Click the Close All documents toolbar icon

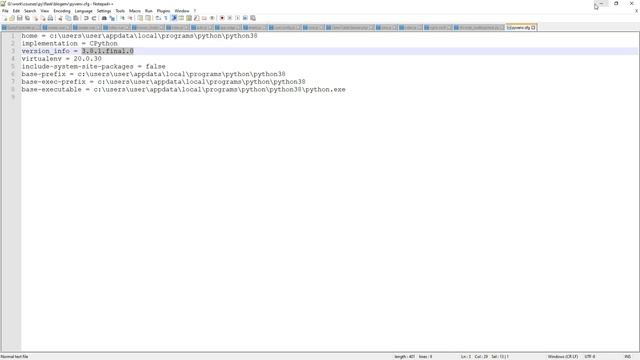pos(43,18)
